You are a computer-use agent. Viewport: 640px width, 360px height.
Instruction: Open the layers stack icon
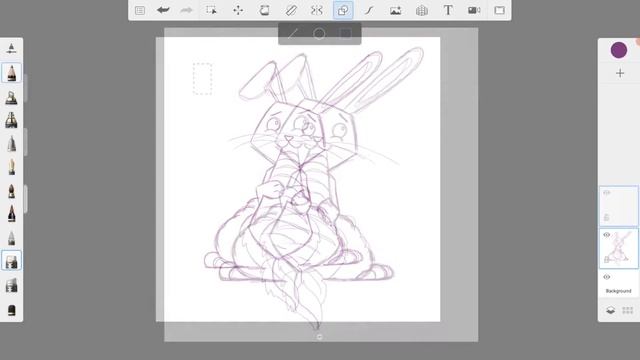coord(611,311)
